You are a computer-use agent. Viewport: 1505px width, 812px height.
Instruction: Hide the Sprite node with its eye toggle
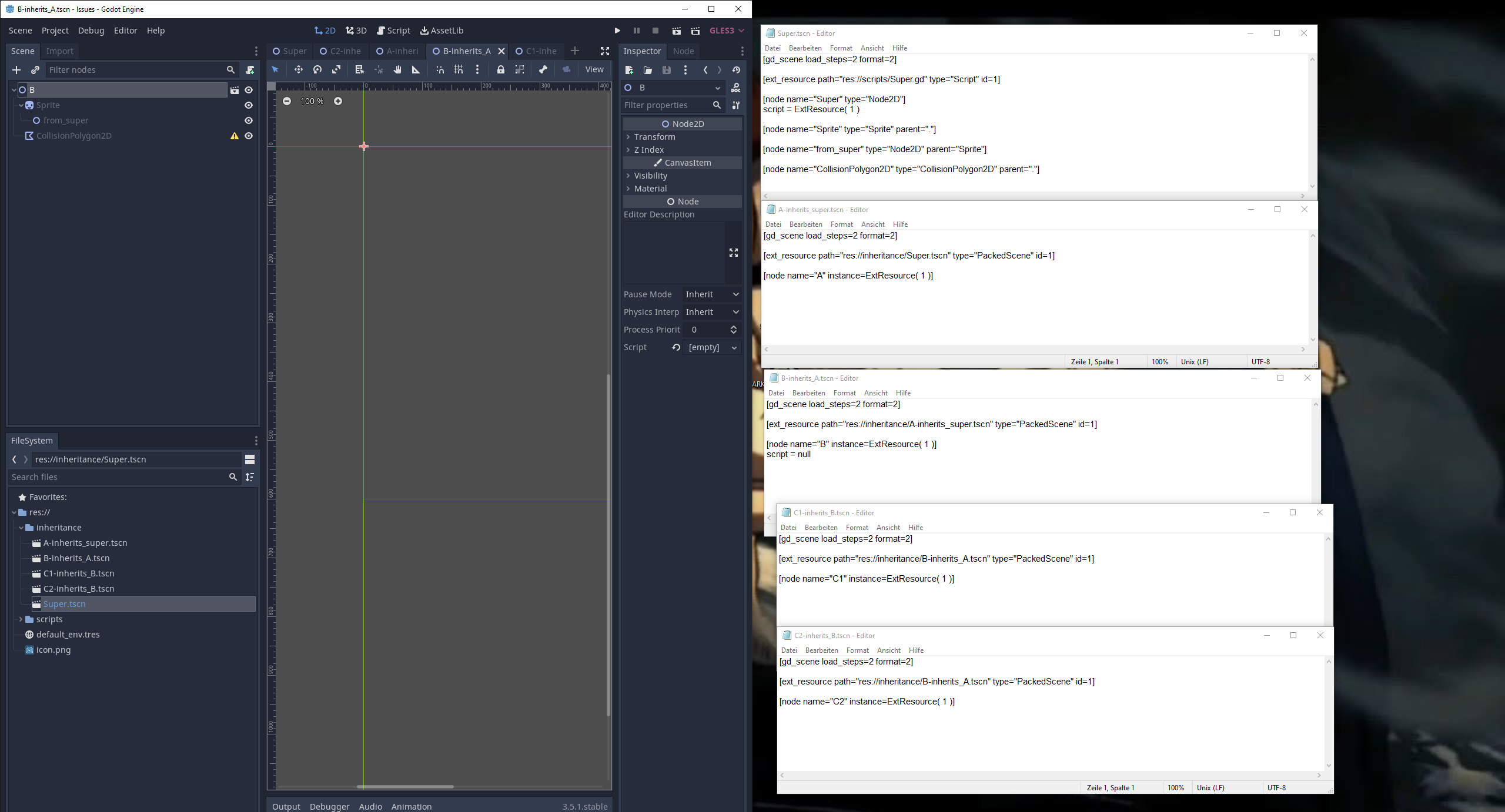249,105
